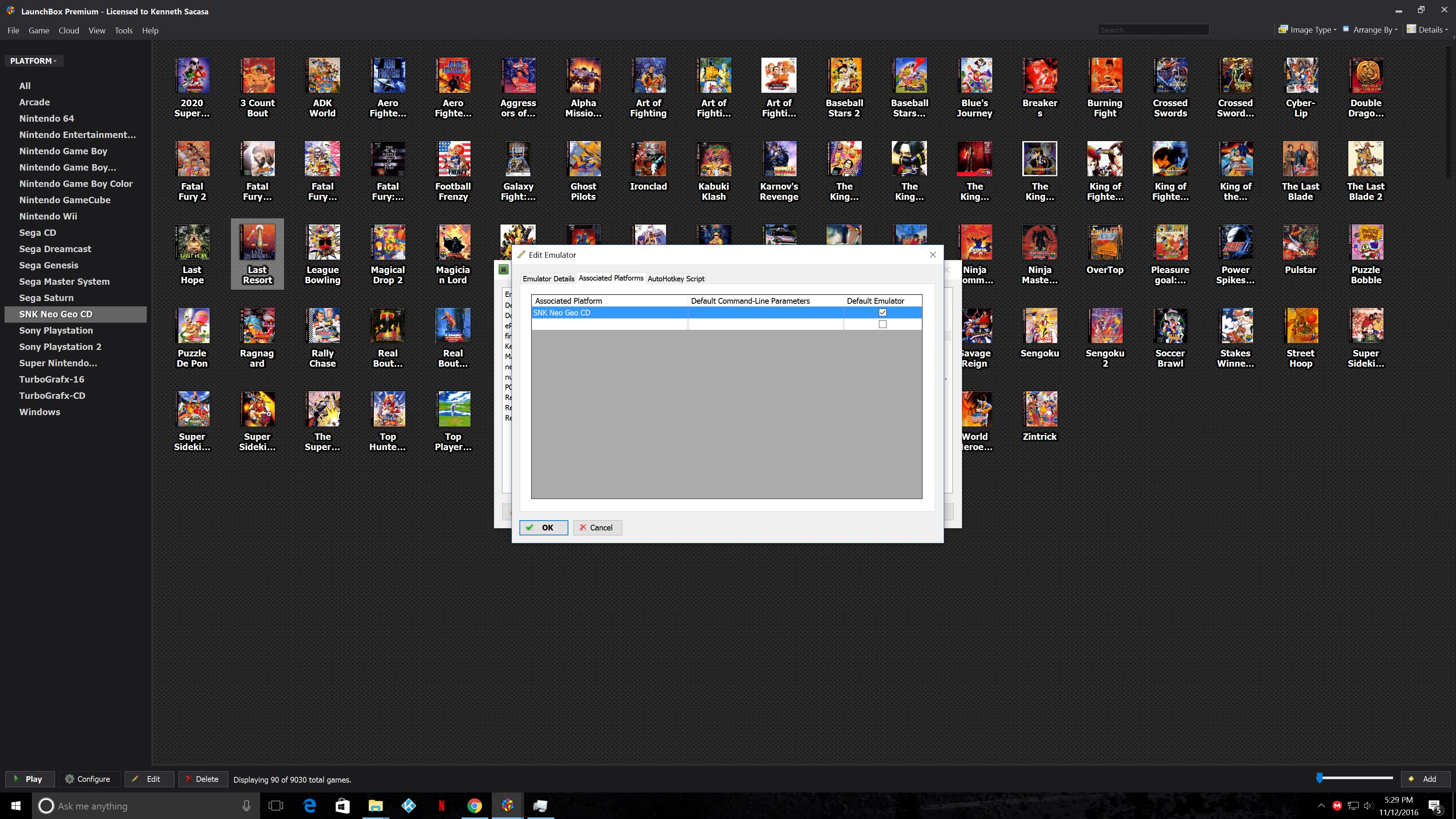Open the Cloud menu
The height and width of the screenshot is (819, 1456).
pyautogui.click(x=69, y=30)
